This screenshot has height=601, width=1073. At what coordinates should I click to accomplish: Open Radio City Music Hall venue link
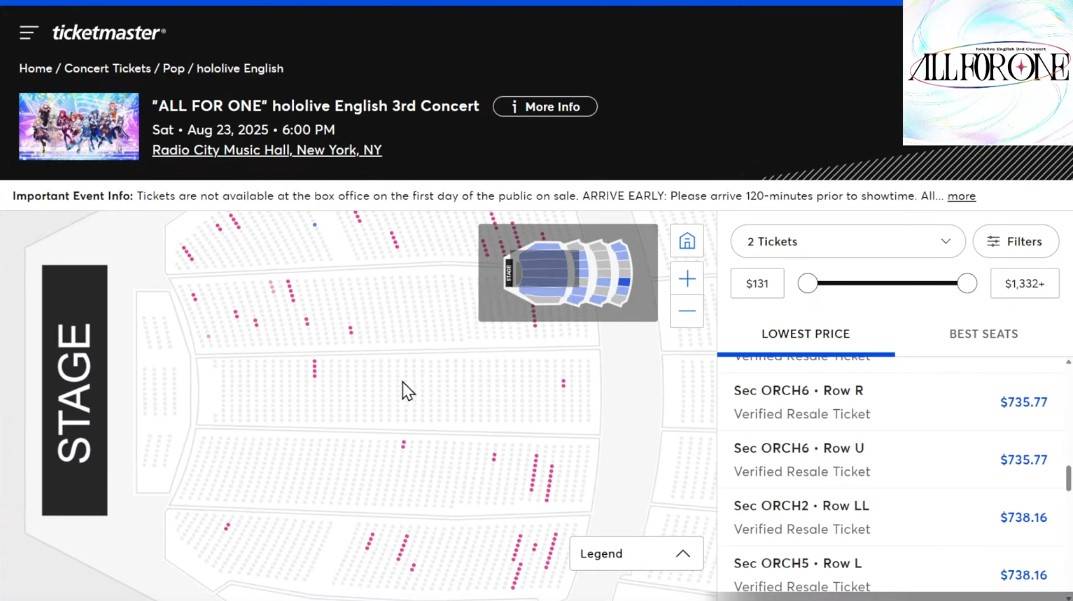[x=267, y=150]
